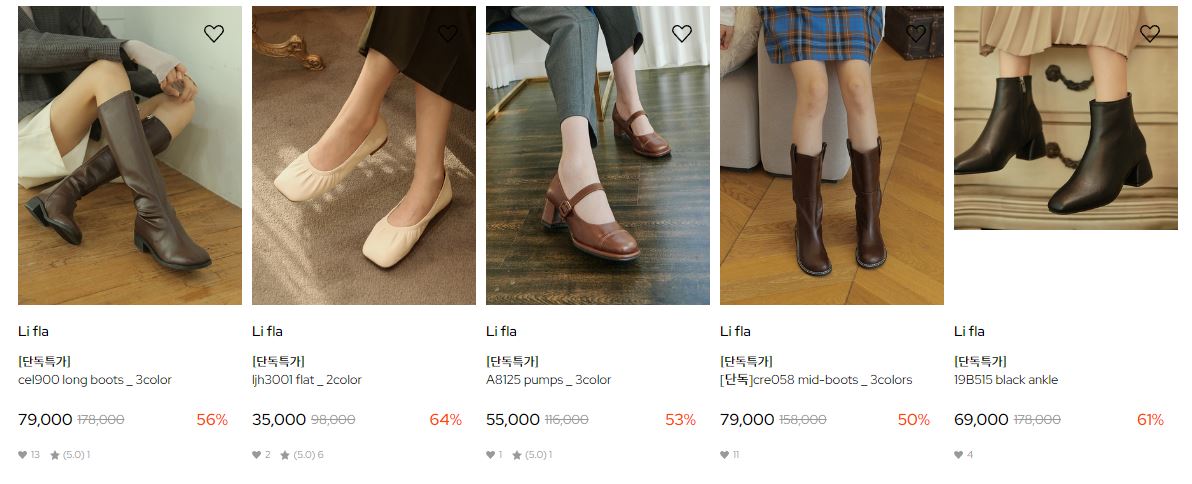Image resolution: width=1192 pixels, height=484 pixels.
Task: Click heart outline on 19B515 black ankle photo
Action: 1150,33
